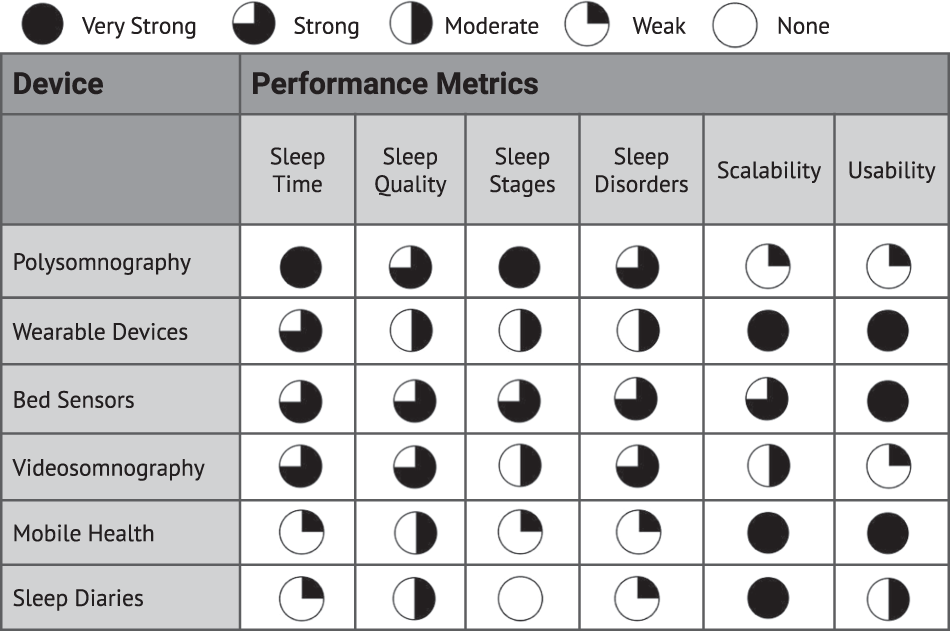
Task: Click Polysomnography Sleep Time rating circle
Action: pos(300,268)
